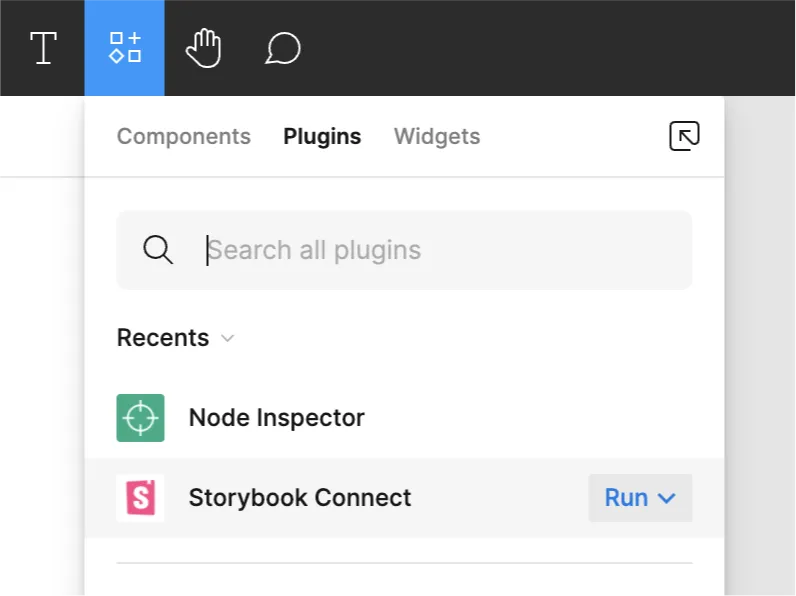Select the Comment tool

tap(283, 48)
